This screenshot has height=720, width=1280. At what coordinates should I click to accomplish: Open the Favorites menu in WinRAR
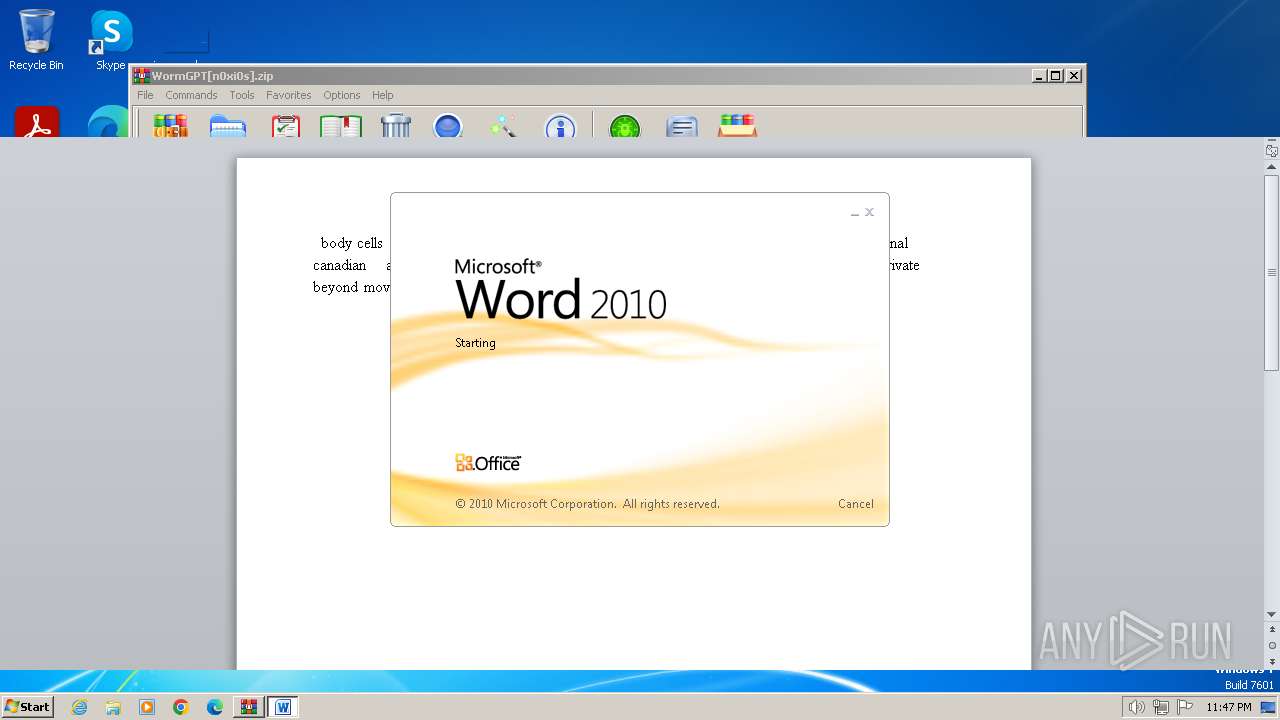pos(288,95)
